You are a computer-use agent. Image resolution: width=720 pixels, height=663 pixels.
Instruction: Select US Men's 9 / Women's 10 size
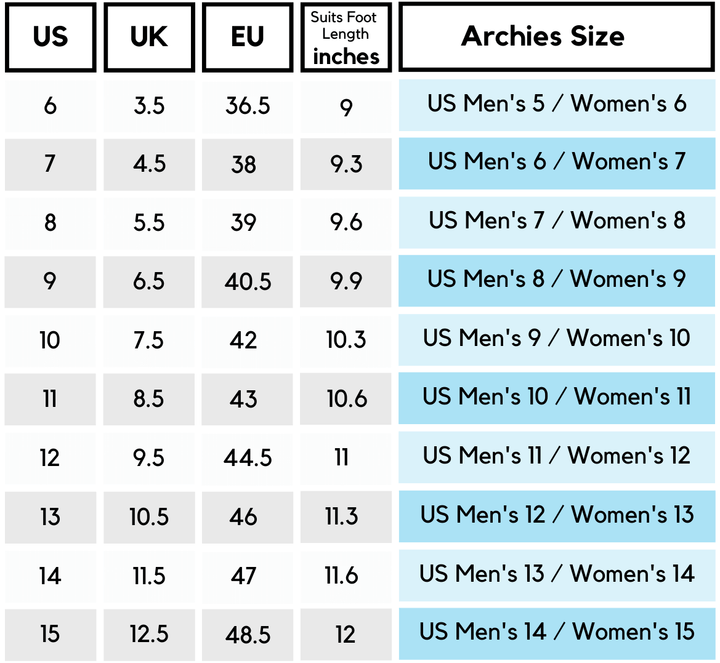[557, 340]
